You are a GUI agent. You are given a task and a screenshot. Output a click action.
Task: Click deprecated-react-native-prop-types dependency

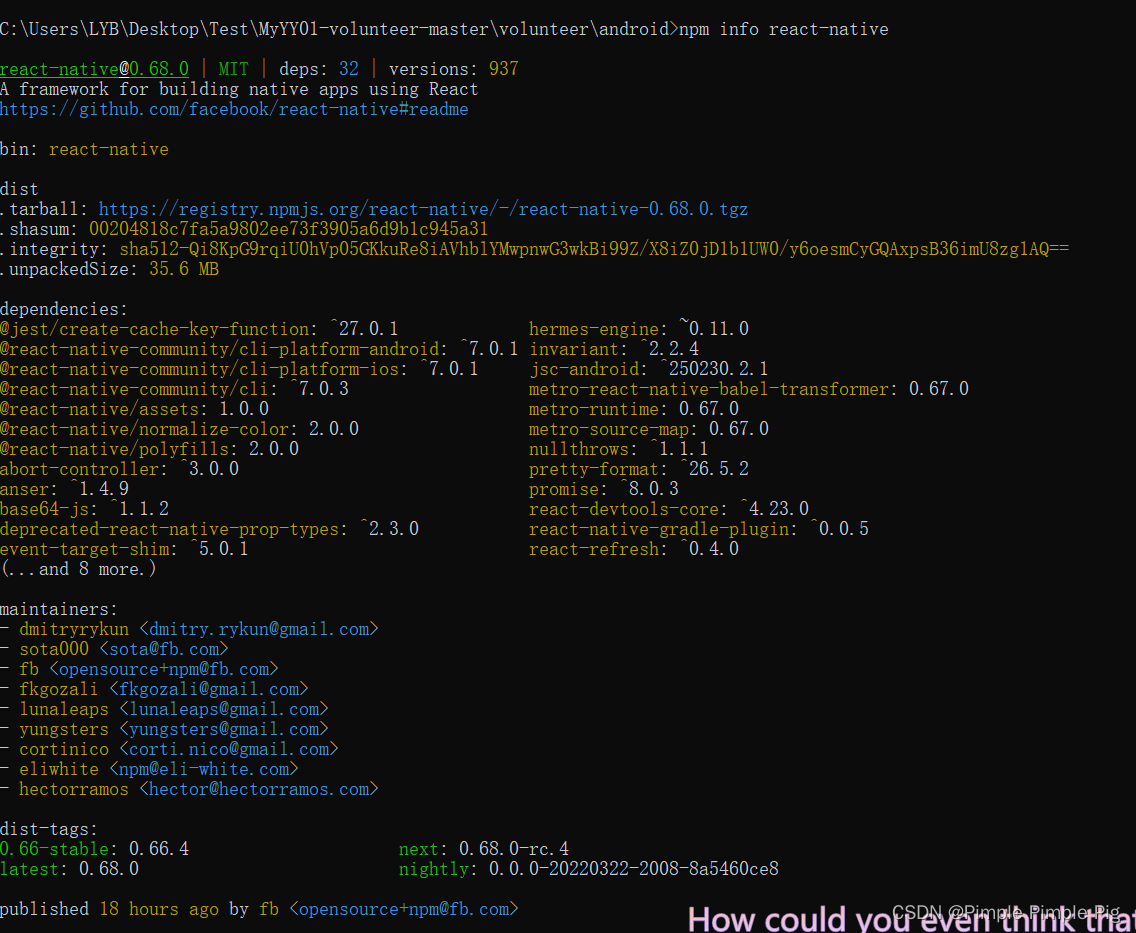[x=209, y=529]
